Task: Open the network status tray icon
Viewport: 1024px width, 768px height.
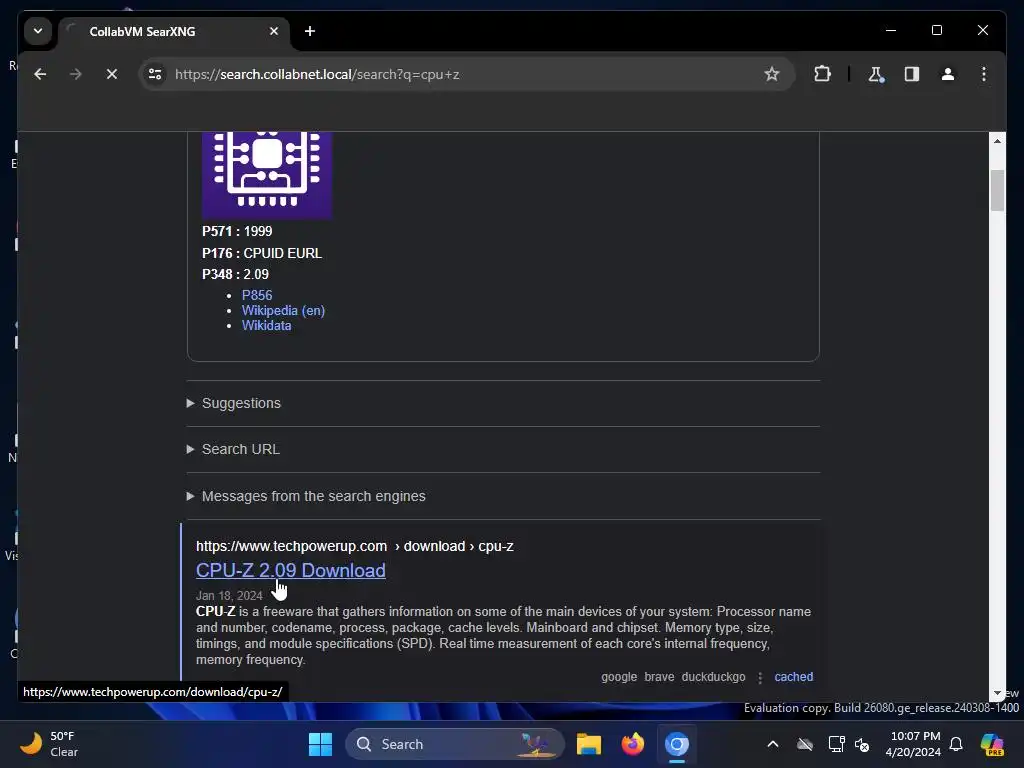Action: click(836, 744)
